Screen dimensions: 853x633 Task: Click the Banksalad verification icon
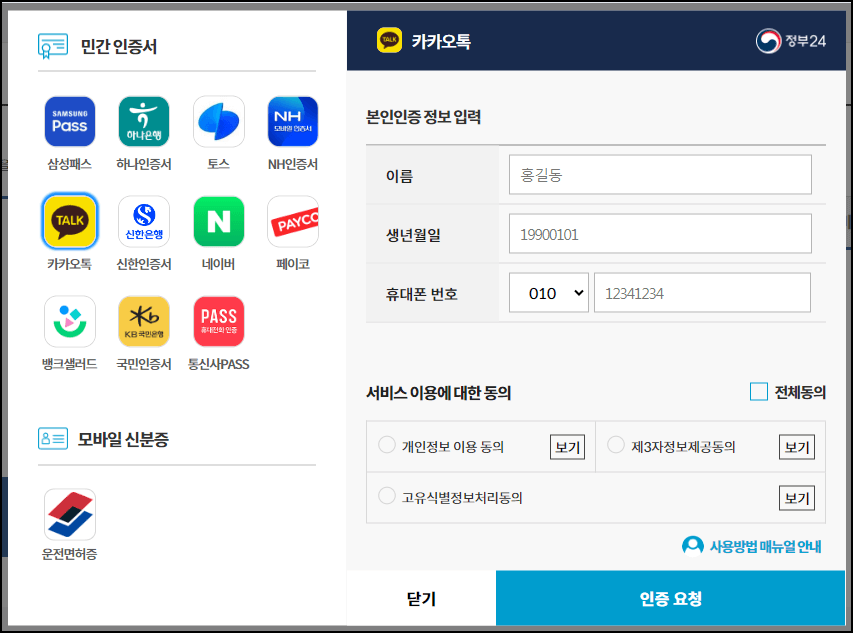click(69, 321)
